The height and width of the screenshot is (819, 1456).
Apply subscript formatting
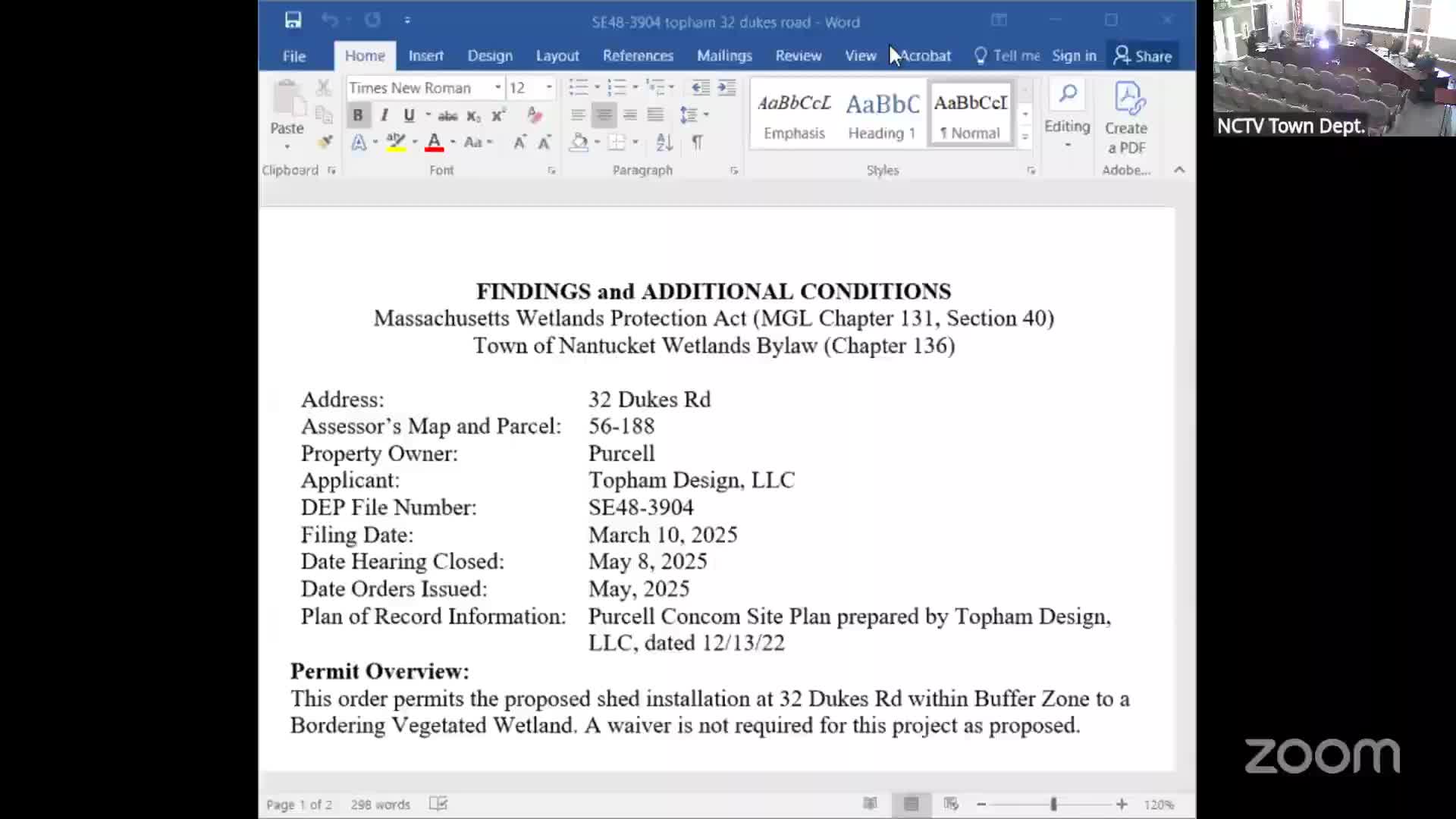point(472,115)
